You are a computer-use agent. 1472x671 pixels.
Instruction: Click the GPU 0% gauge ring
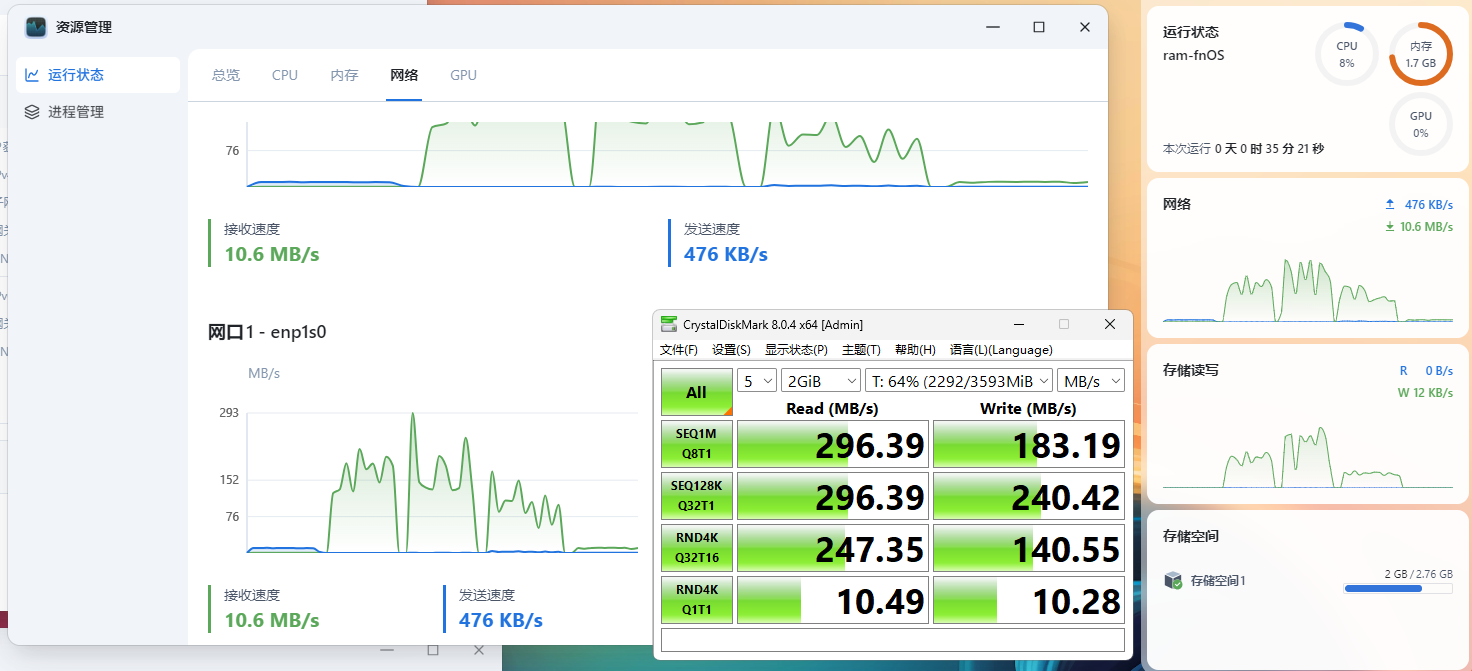[x=1420, y=125]
